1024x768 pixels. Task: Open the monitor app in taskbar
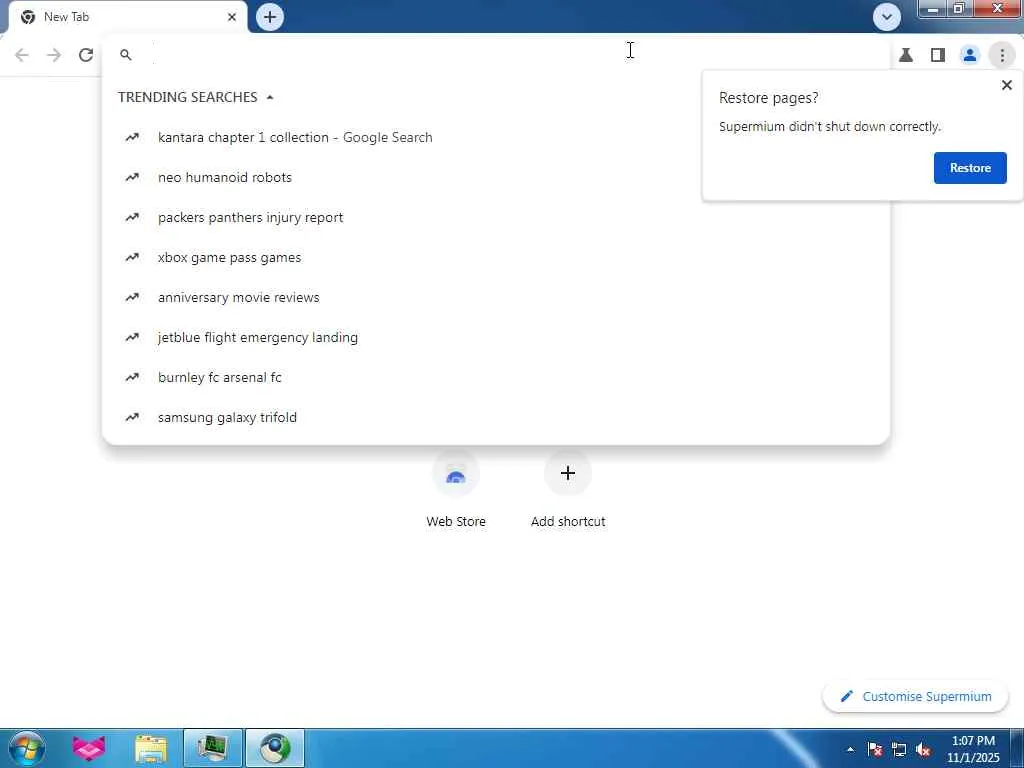click(212, 748)
